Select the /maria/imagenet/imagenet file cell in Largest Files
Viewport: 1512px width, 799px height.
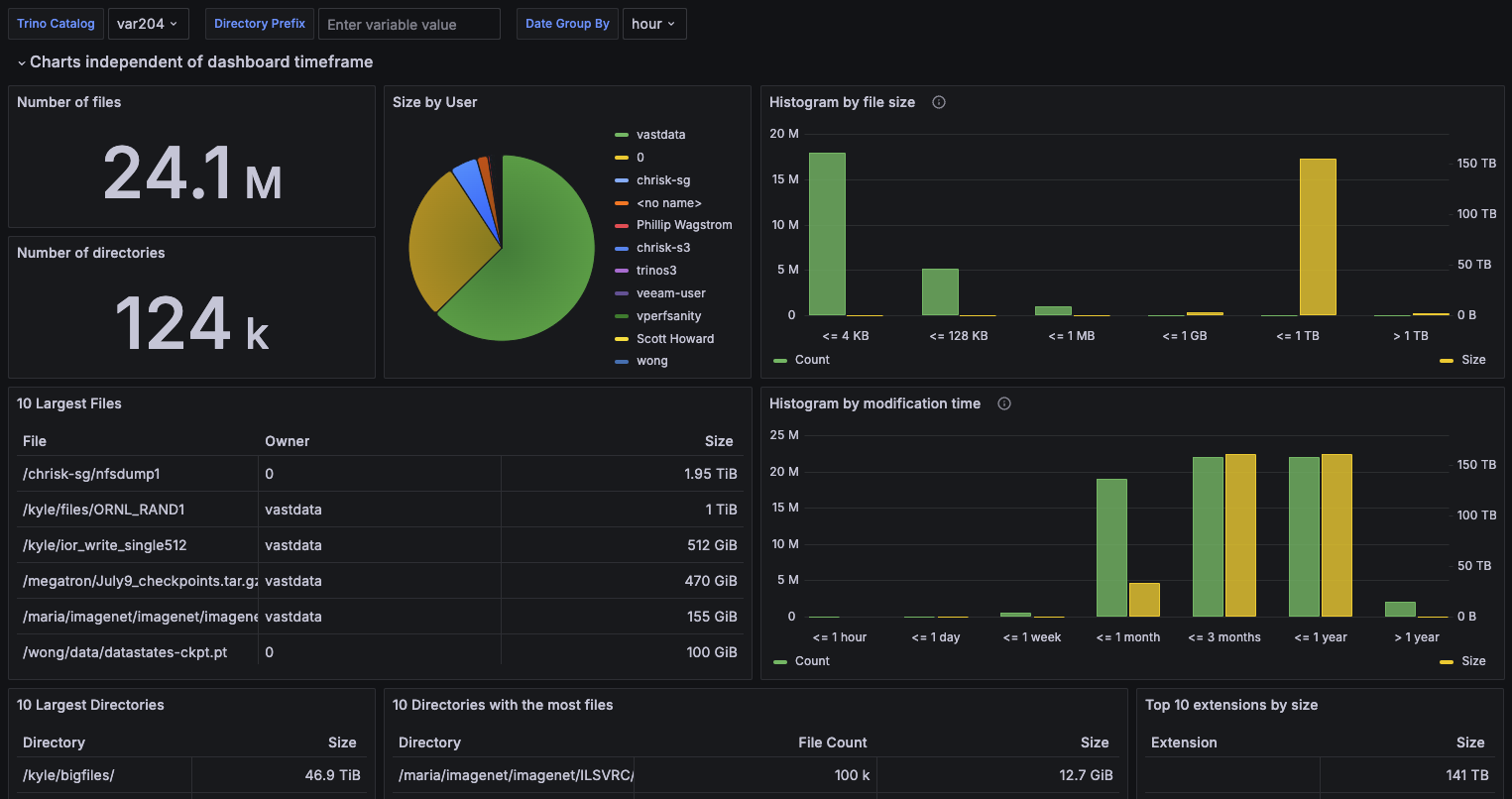pyautogui.click(x=138, y=617)
